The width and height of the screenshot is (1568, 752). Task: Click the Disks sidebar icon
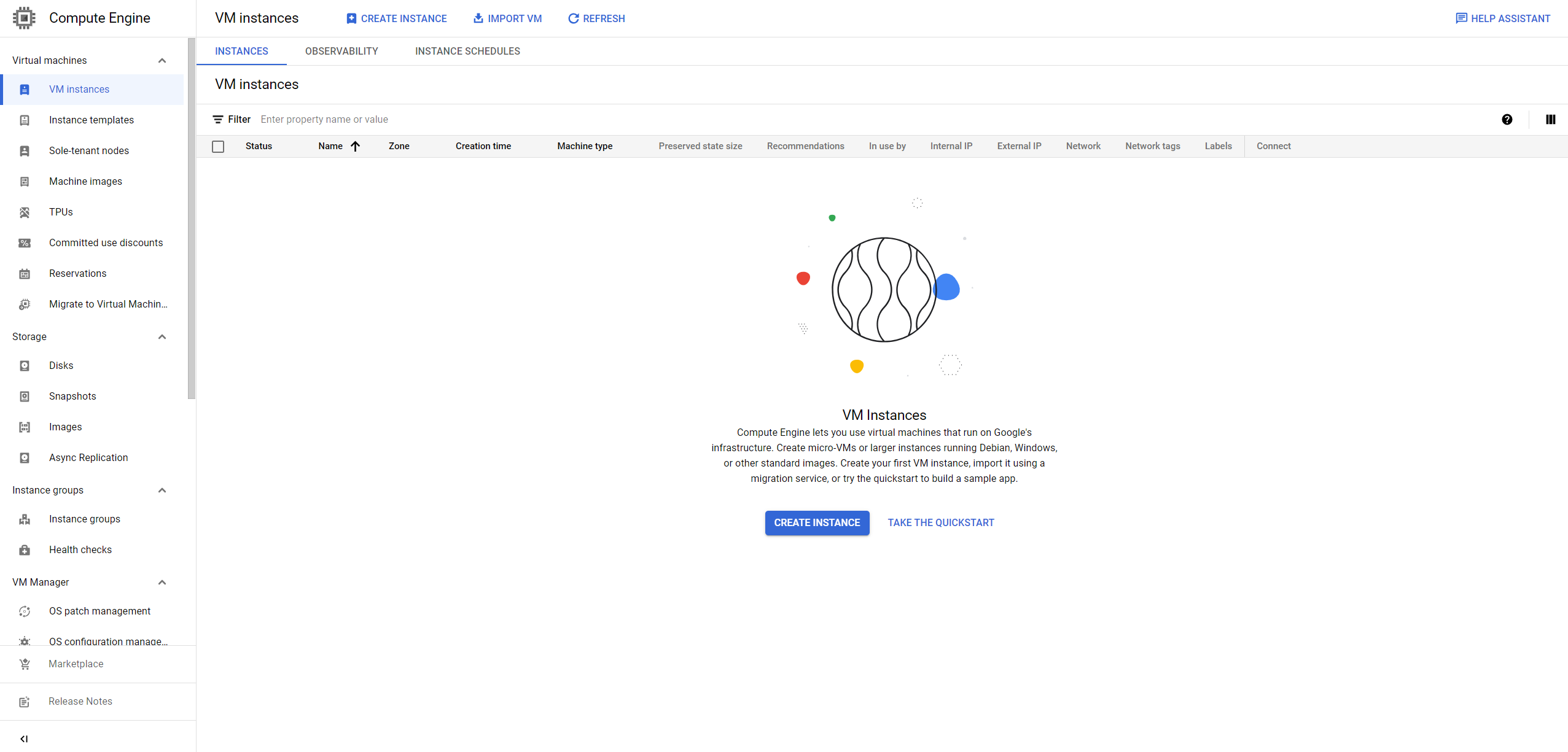click(x=25, y=366)
